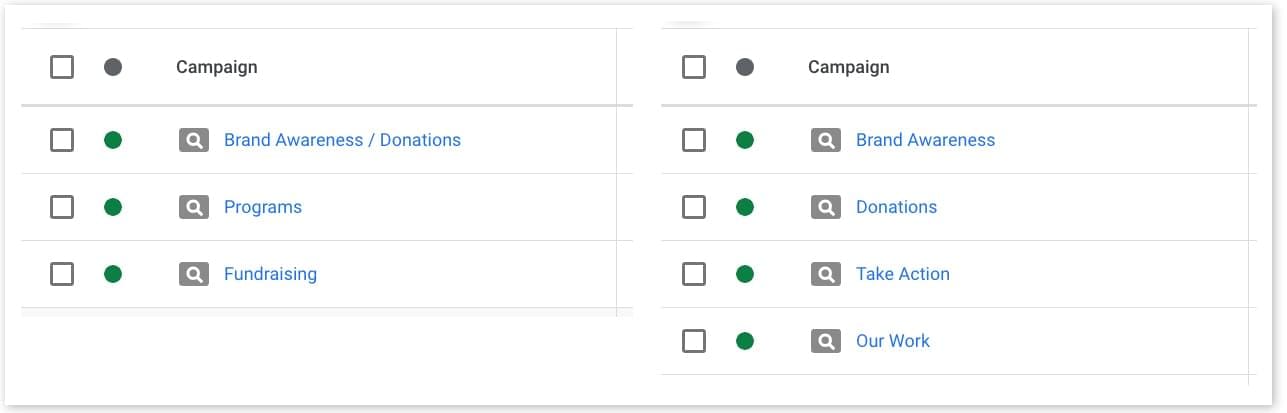
Task: Select the Fundraising row checkbox
Action: 62,274
